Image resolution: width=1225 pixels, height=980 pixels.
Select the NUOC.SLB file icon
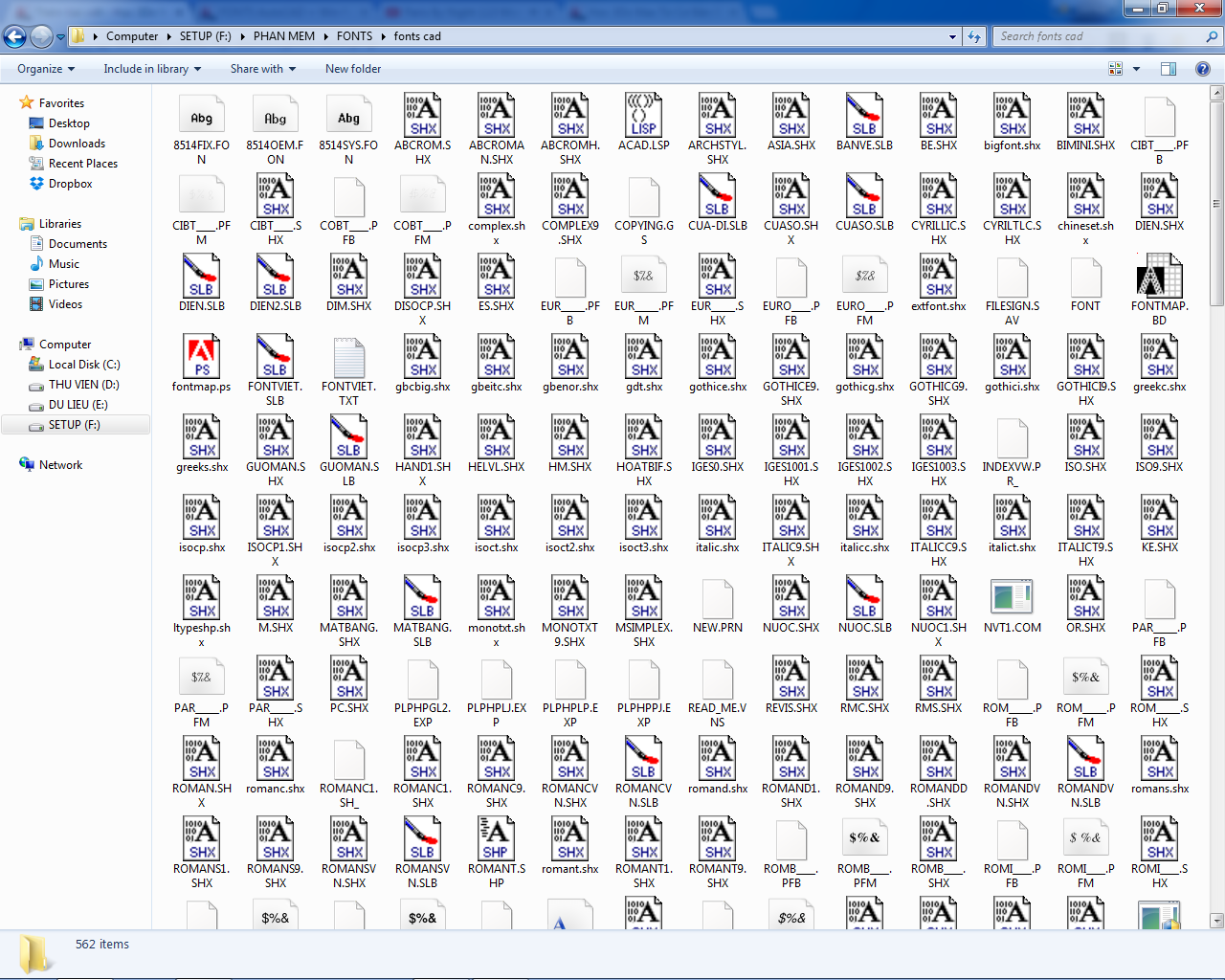click(864, 598)
